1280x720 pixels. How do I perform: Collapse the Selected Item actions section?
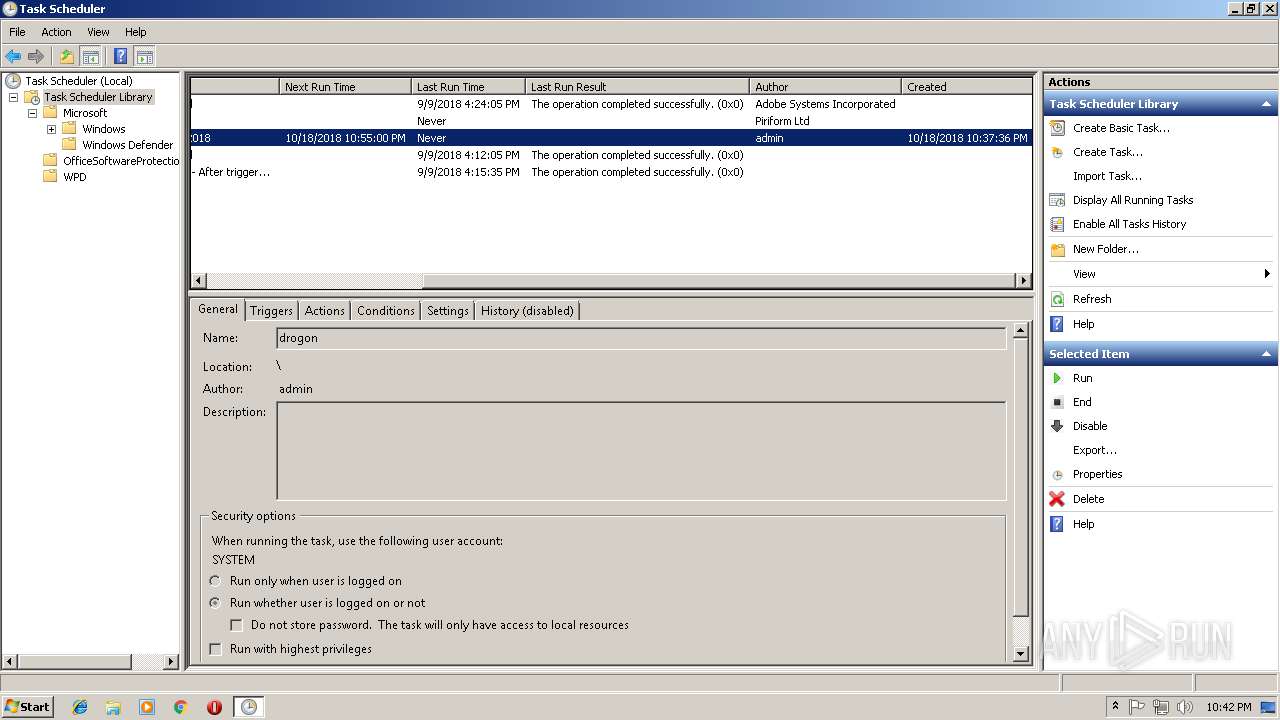tap(1266, 354)
